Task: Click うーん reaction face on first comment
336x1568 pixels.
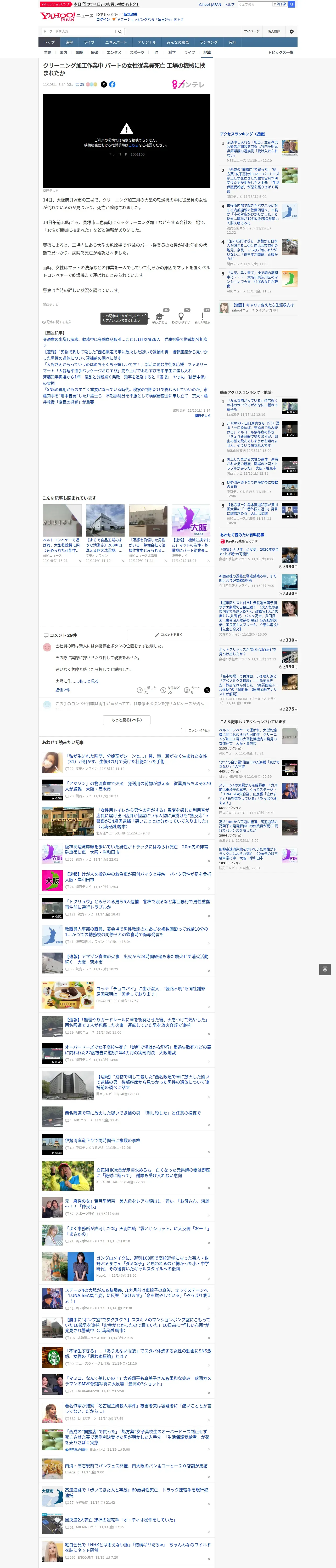Action: click(187, 690)
